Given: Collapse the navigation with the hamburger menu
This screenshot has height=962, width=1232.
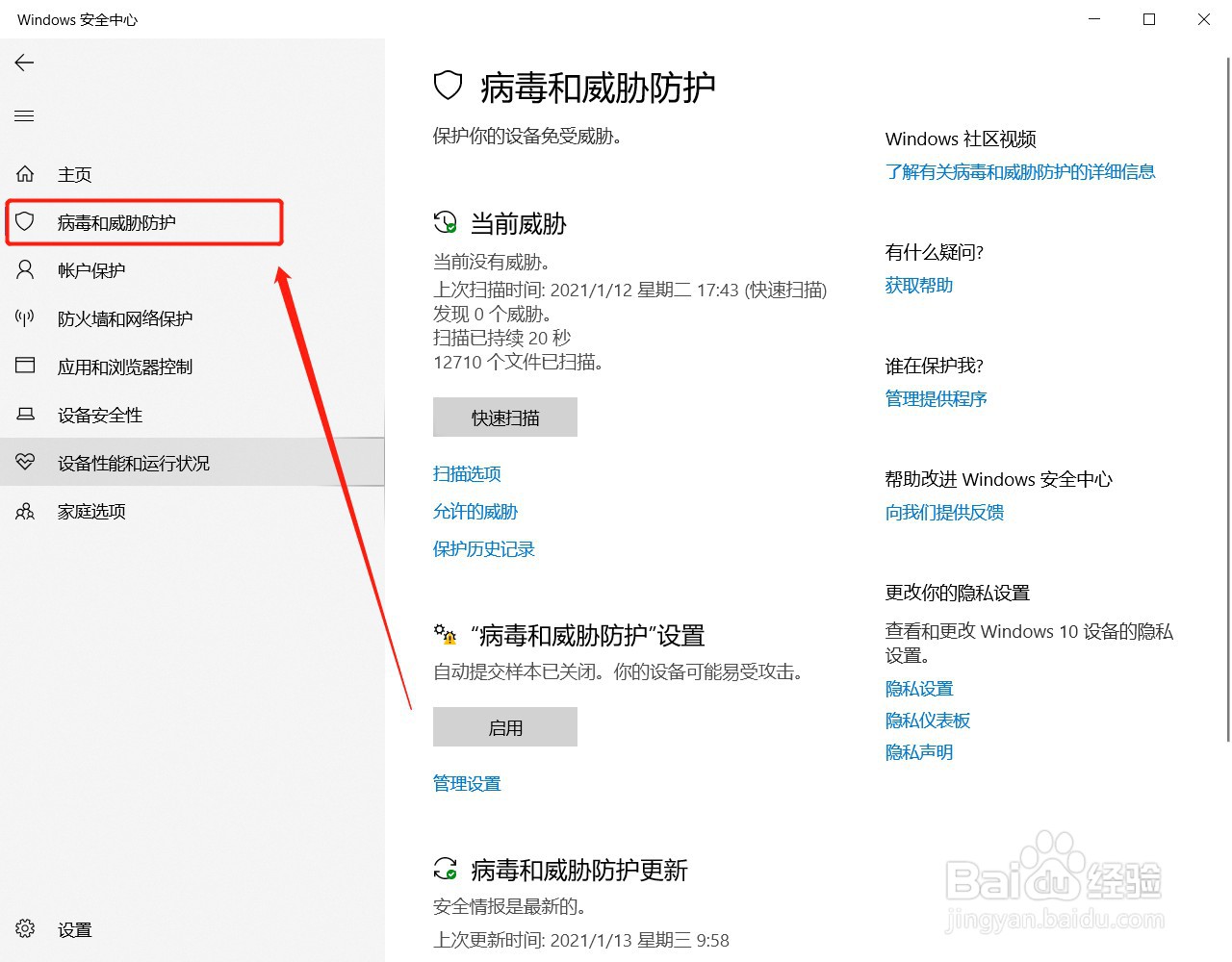Looking at the screenshot, I should tap(24, 115).
